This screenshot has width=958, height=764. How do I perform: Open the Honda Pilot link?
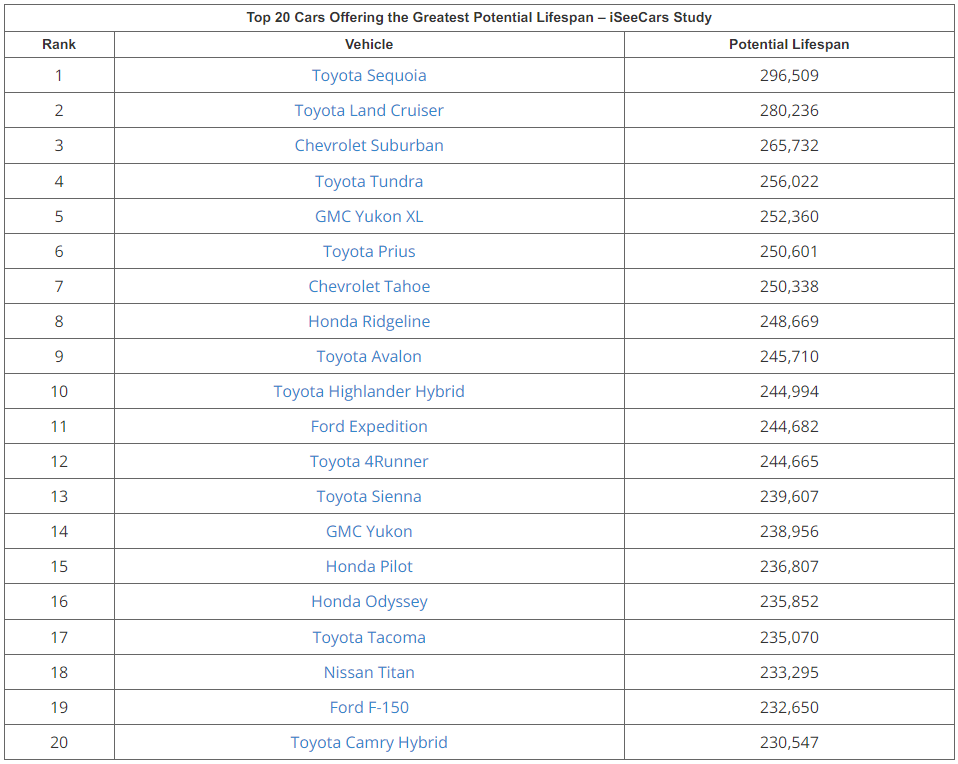pyautogui.click(x=369, y=567)
